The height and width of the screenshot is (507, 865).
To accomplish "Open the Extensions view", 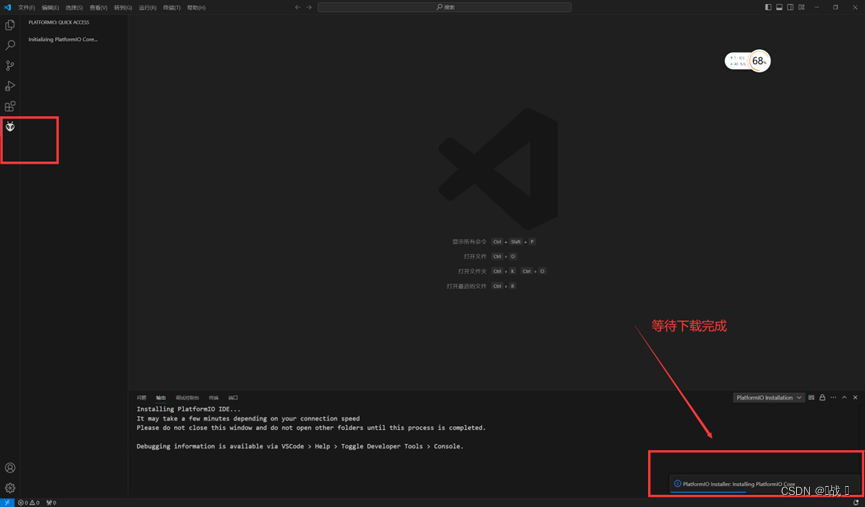I will [10, 106].
